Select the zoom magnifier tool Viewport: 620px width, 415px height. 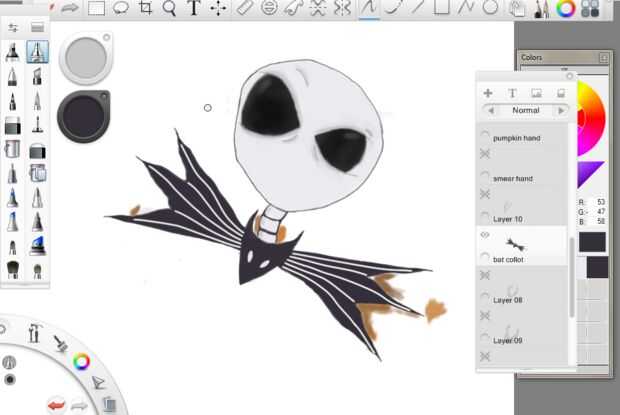pyautogui.click(x=169, y=8)
